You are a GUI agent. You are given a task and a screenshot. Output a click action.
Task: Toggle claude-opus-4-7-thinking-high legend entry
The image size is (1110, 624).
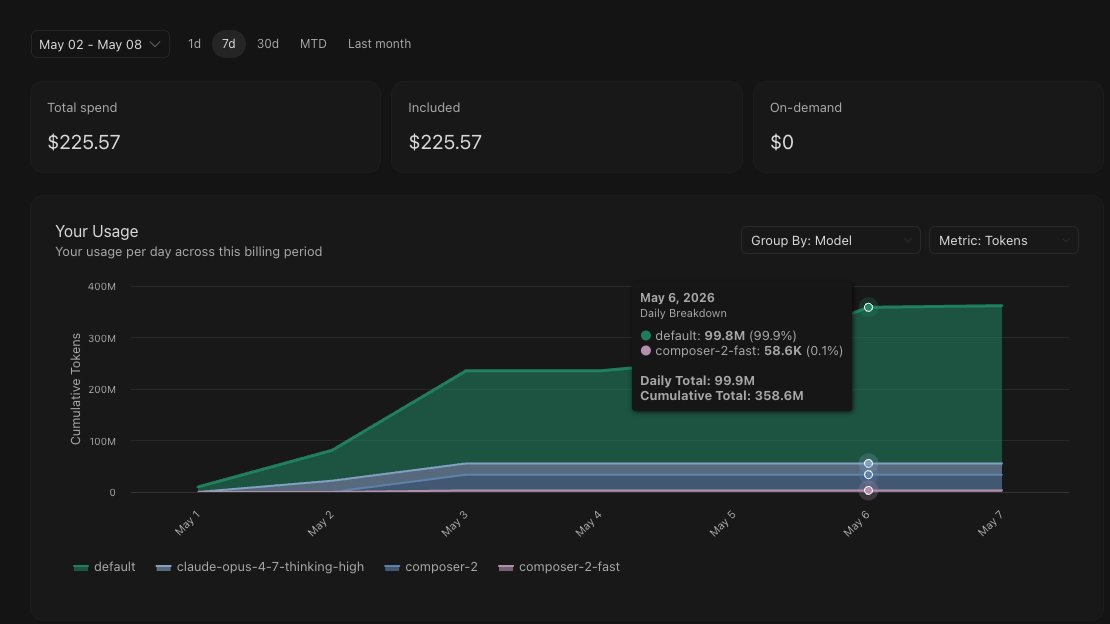tap(260, 567)
